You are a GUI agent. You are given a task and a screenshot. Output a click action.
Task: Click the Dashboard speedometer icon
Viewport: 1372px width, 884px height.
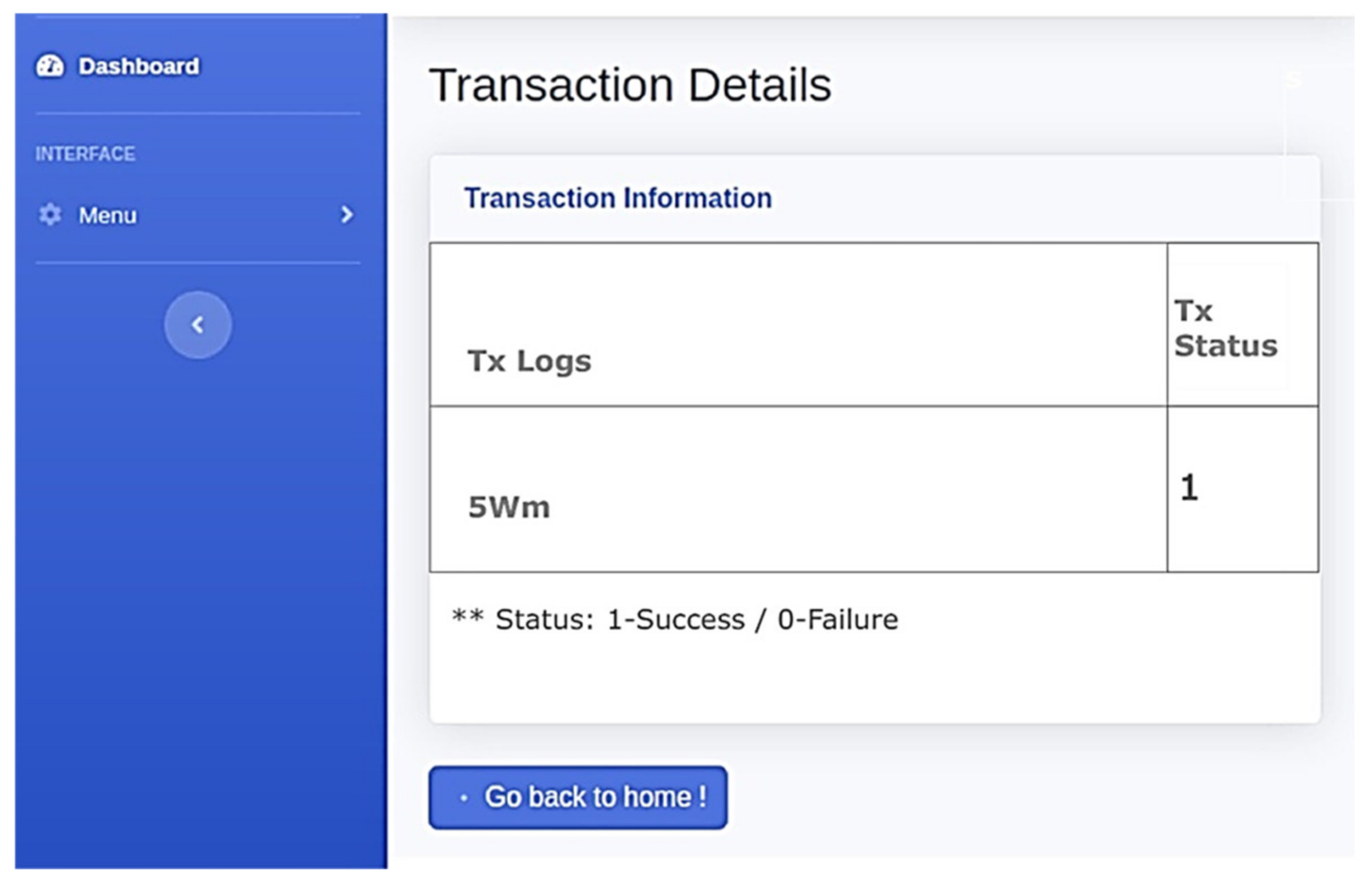click(50, 66)
